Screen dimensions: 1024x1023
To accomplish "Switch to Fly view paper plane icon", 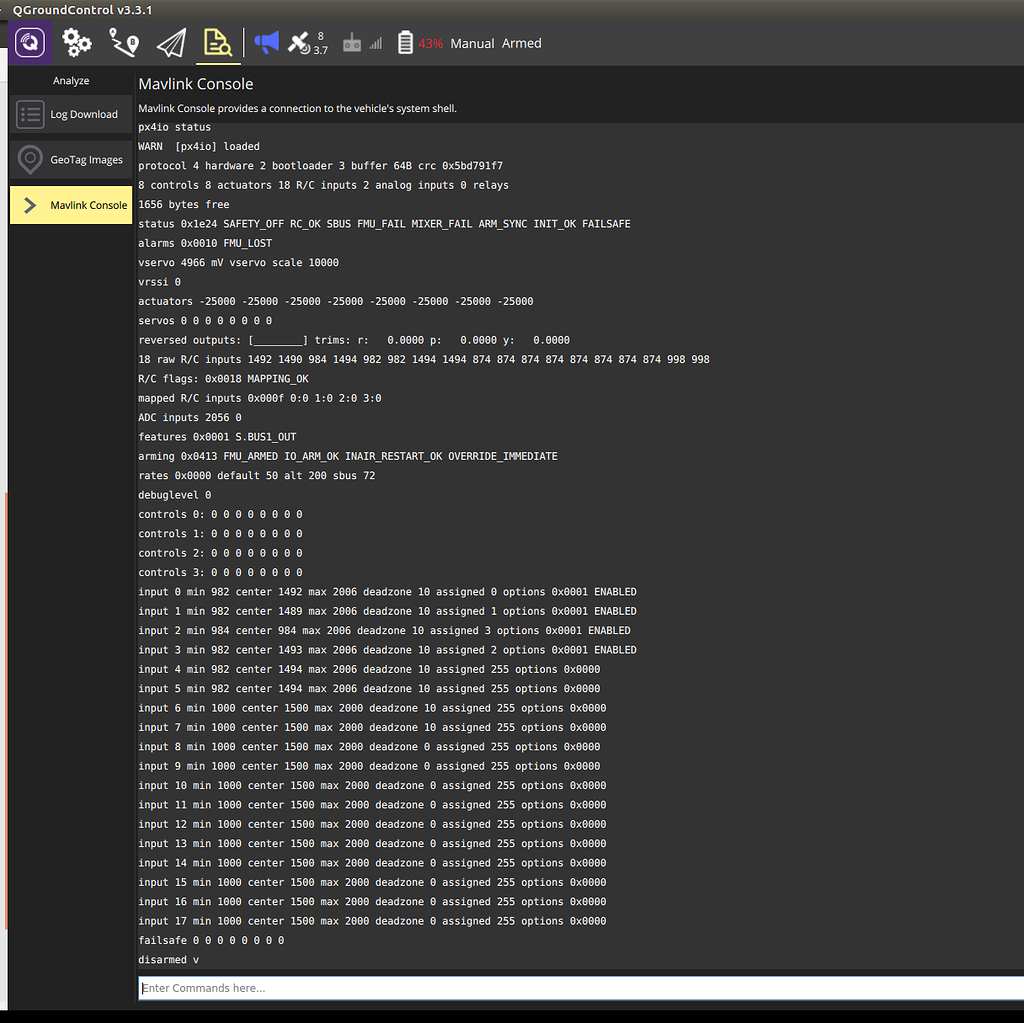I will click(x=170, y=43).
